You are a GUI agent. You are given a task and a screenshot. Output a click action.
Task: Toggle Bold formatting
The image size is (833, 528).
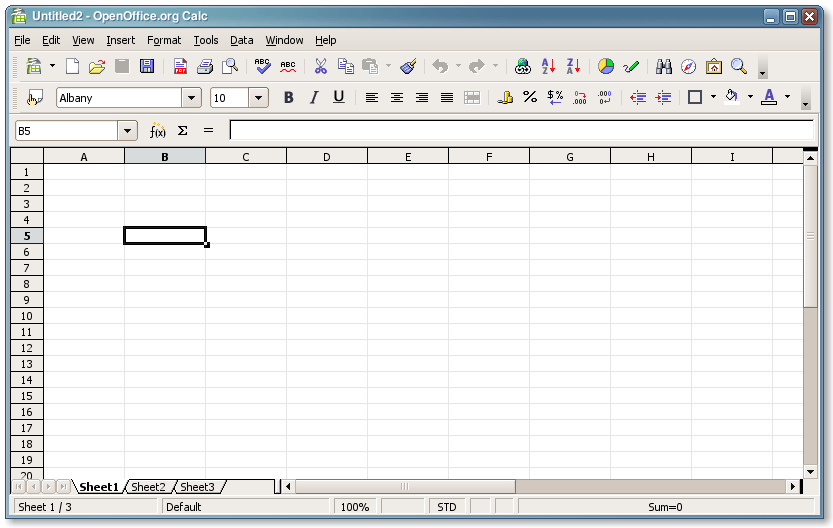[x=288, y=97]
